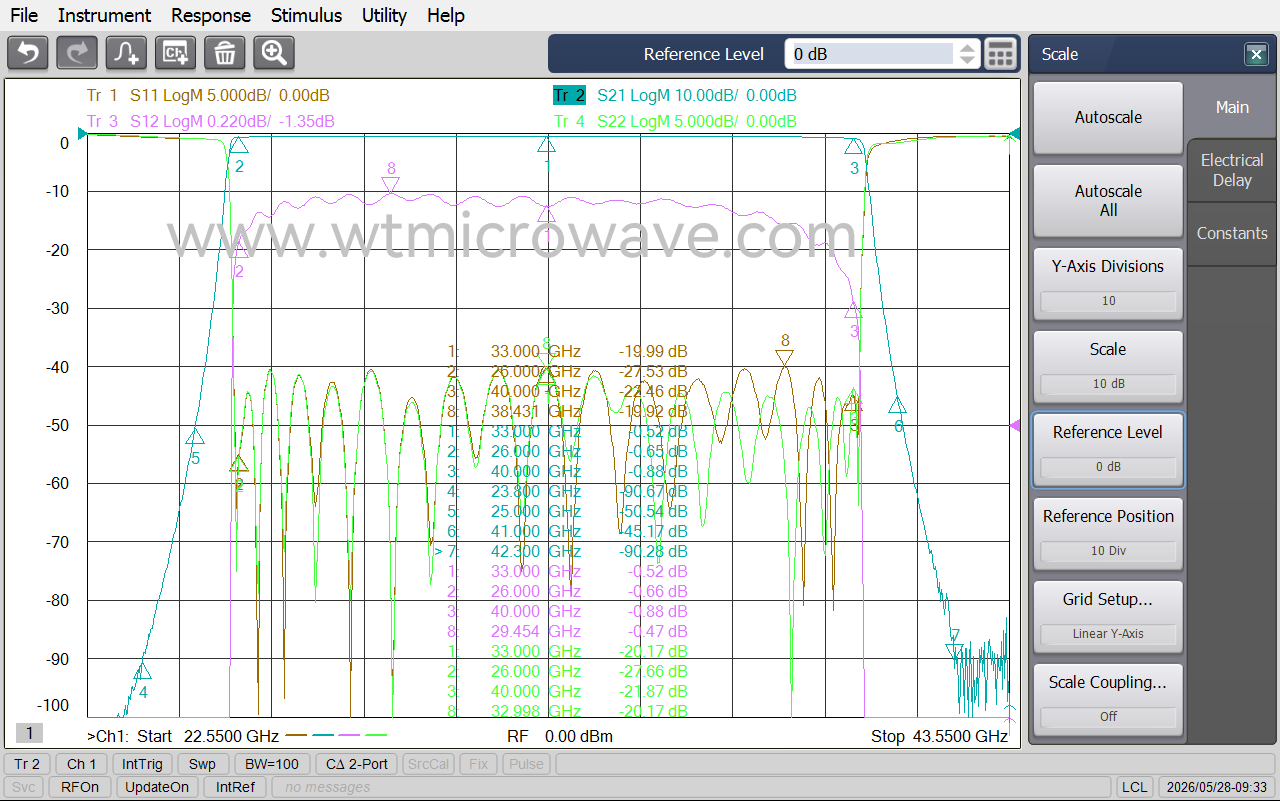
Task: Click the CΔ 2-Port calibration button
Action: pos(356,764)
